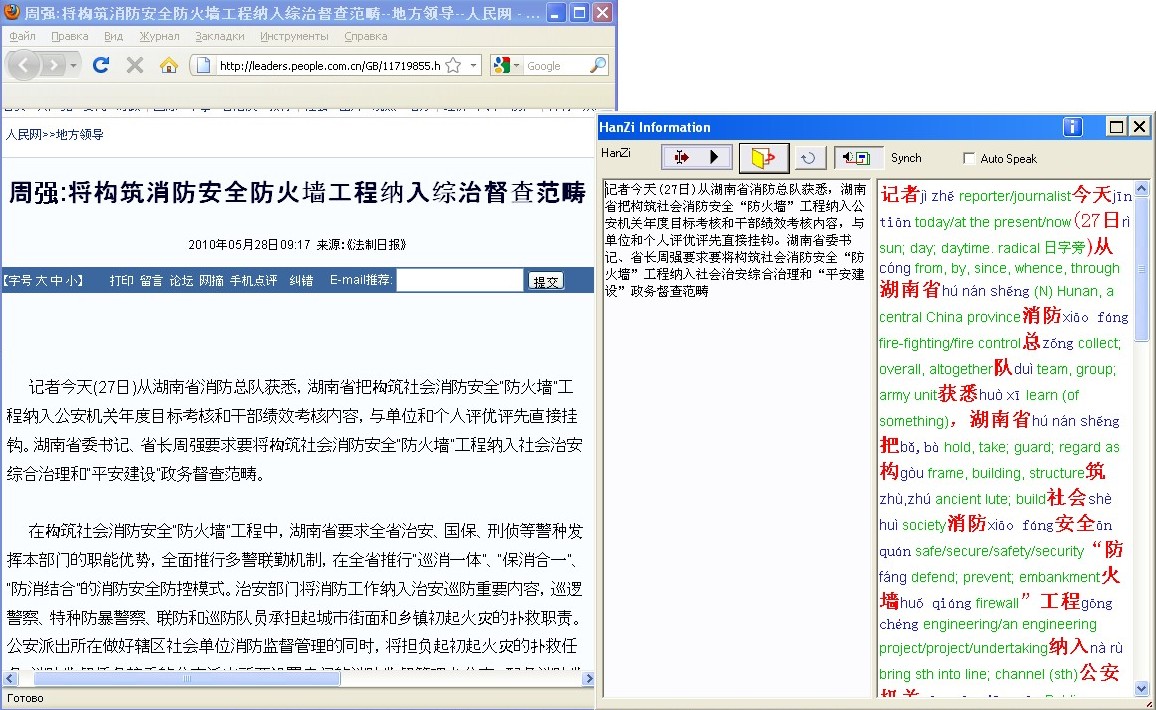Stop loading with the X icon
Image resolution: width=1156 pixels, height=710 pixels.
tap(134, 65)
